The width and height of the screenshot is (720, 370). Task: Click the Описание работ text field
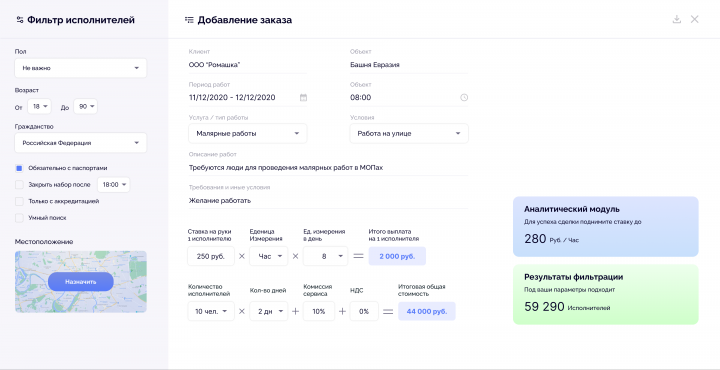[x=328, y=168]
